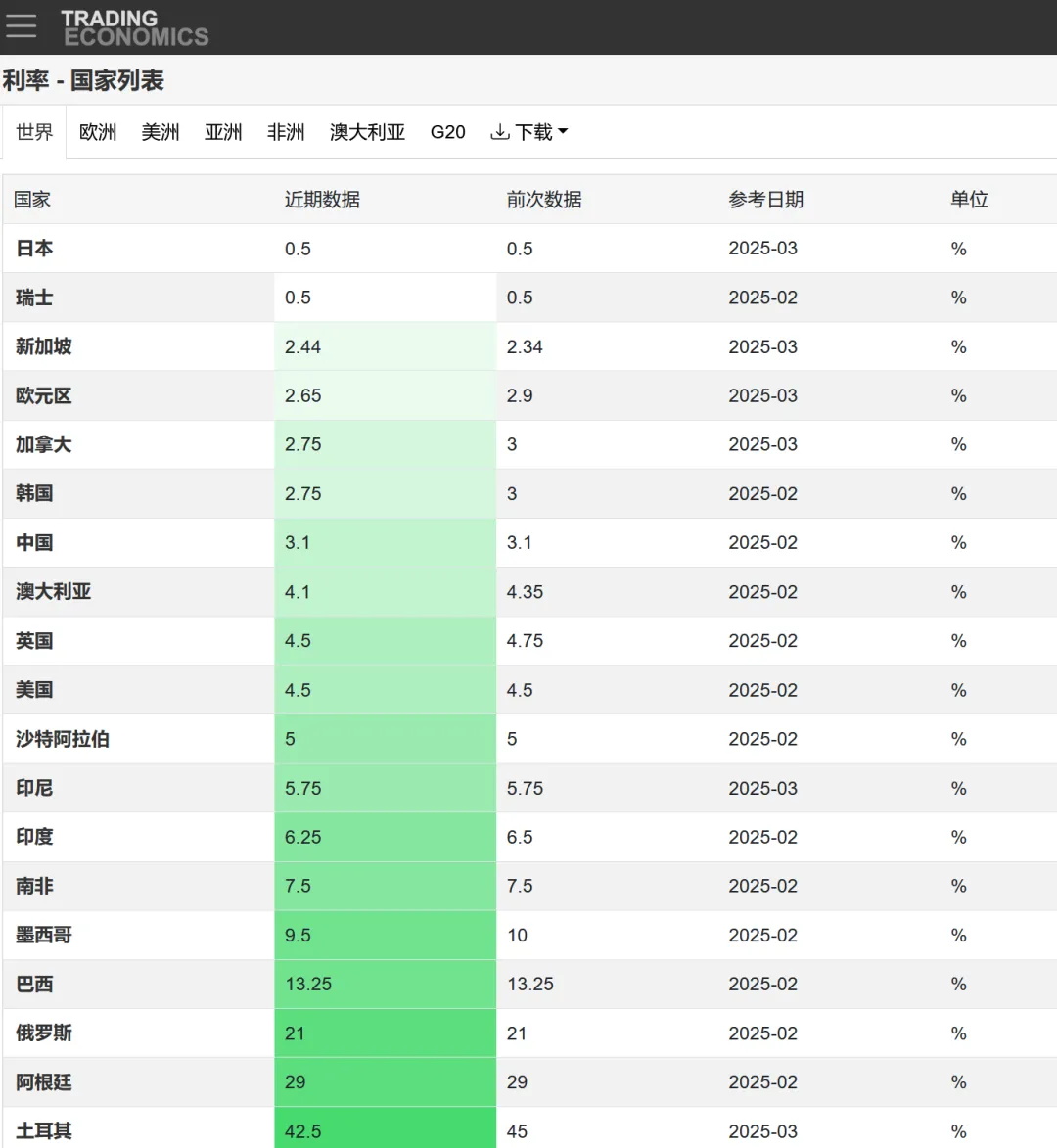This screenshot has width=1057, height=1148.
Task: Click the 瑞士 country link
Action: click(34, 298)
